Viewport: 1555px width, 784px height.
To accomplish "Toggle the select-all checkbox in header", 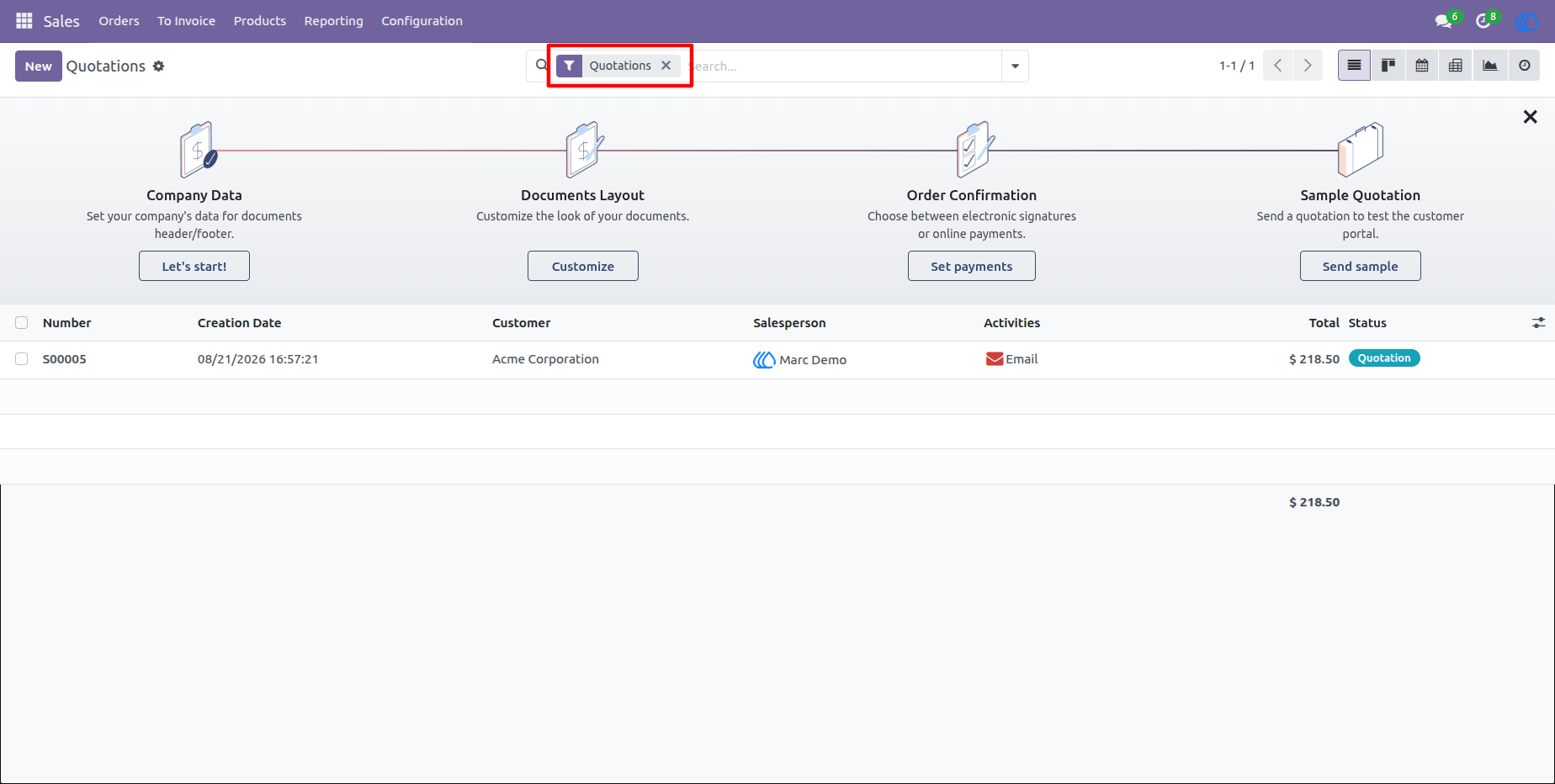I will click(22, 323).
